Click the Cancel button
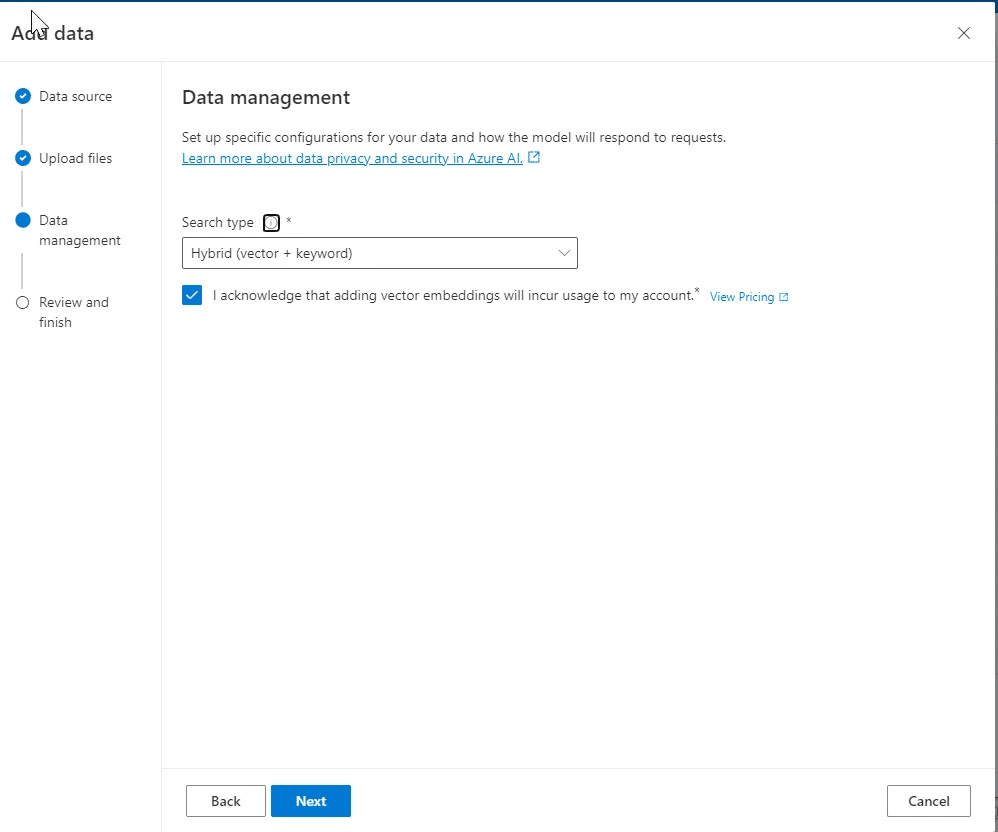 (x=928, y=801)
